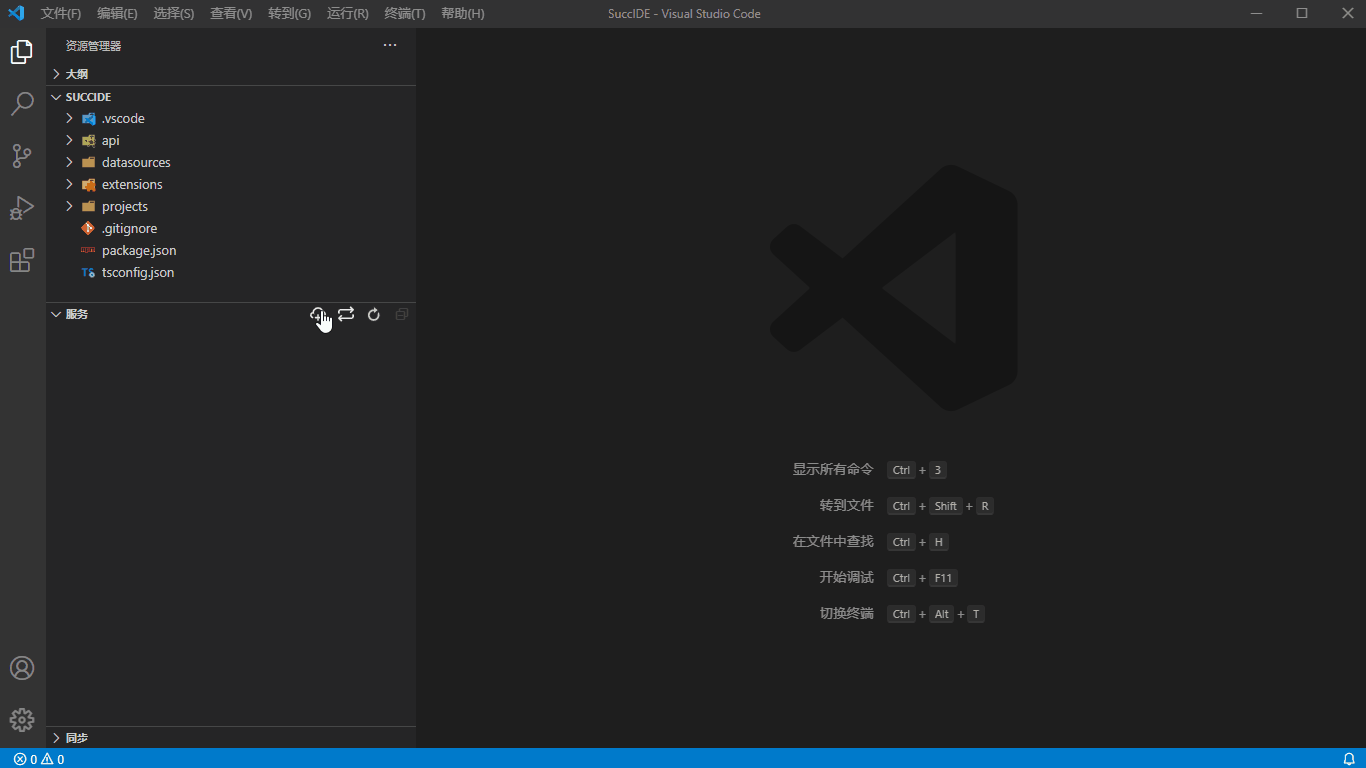This screenshot has width=1366, height=768.
Task: Open the explorer more actions ellipsis
Action: 390,46
